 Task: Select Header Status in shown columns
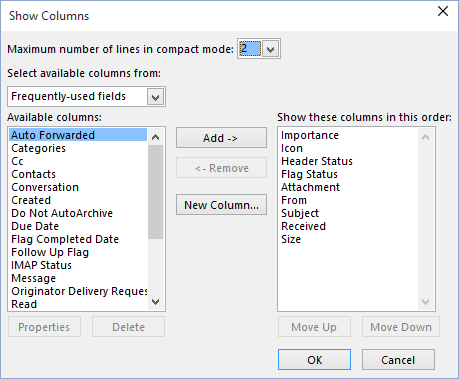(348, 161)
